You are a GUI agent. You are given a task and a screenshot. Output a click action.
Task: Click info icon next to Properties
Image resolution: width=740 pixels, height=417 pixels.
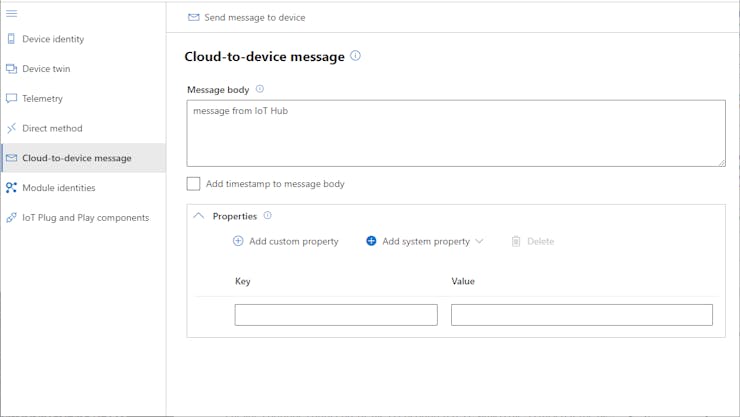pyautogui.click(x=267, y=215)
